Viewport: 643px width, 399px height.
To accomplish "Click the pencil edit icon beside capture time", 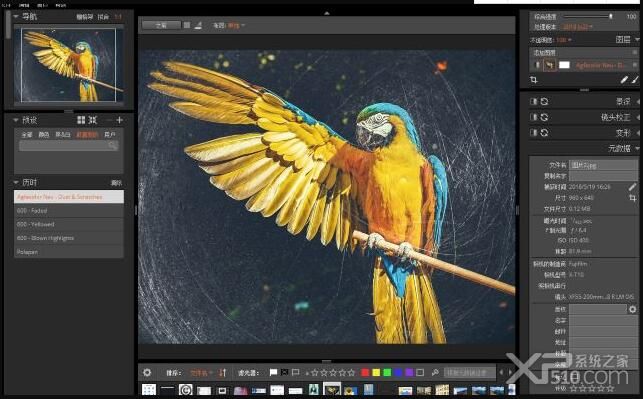I will [x=633, y=187].
